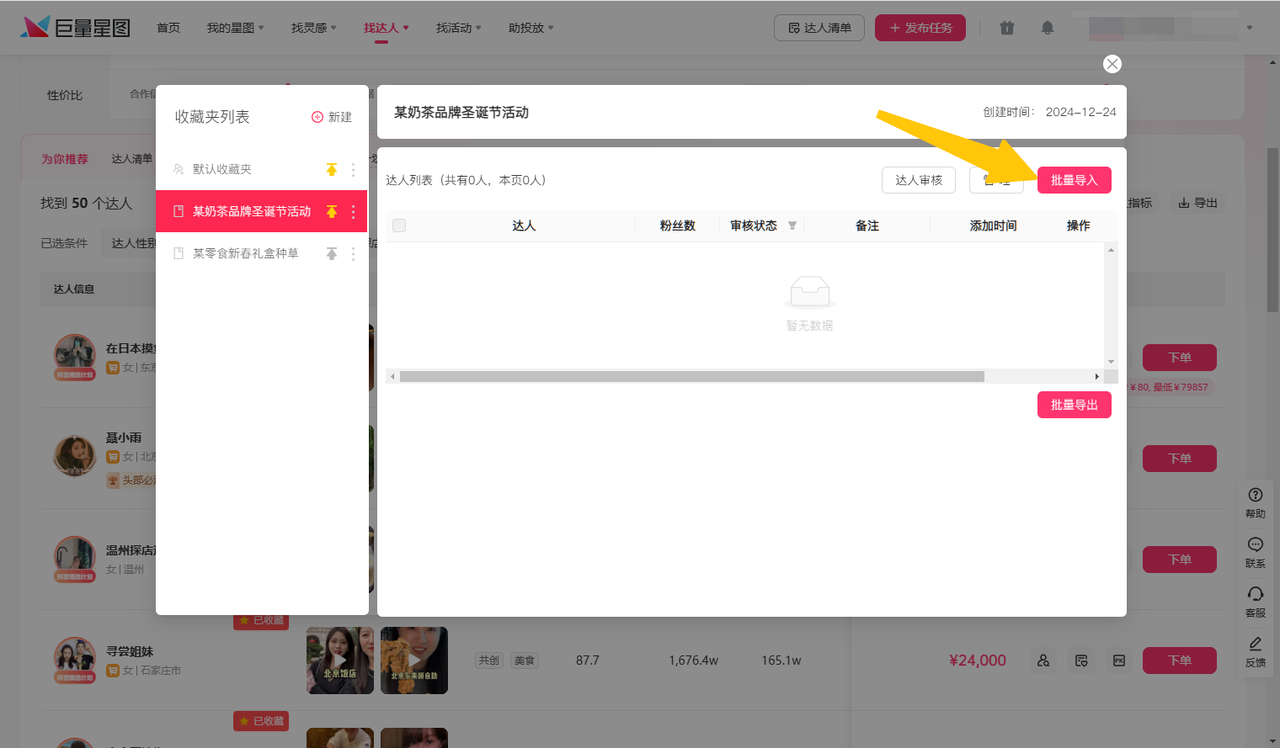Expand the 找灵感 navigation dropdown
1280x748 pixels.
(313, 28)
